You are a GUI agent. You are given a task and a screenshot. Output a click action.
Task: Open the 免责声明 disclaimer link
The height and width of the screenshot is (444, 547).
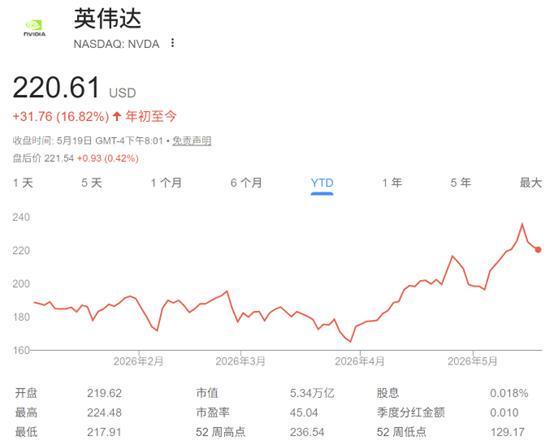(x=192, y=141)
